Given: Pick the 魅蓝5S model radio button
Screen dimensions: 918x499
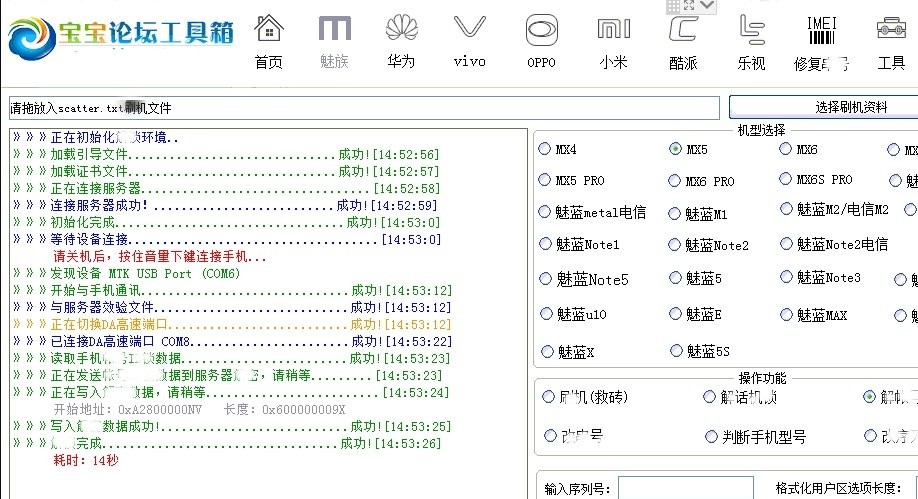Looking at the screenshot, I should [x=676, y=351].
